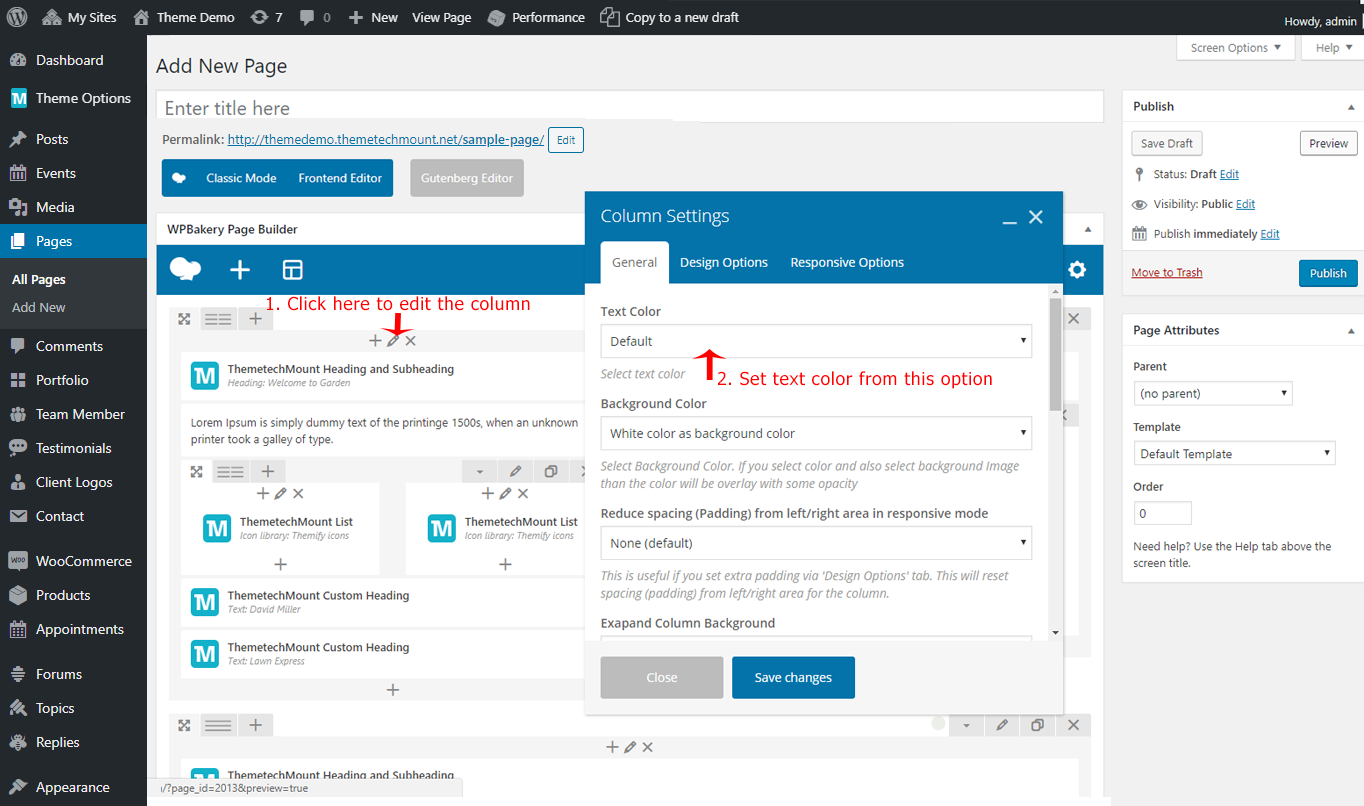Click the WordPress logo in admin bar
Viewport: 1364px width, 806px height.
tap(16, 17)
